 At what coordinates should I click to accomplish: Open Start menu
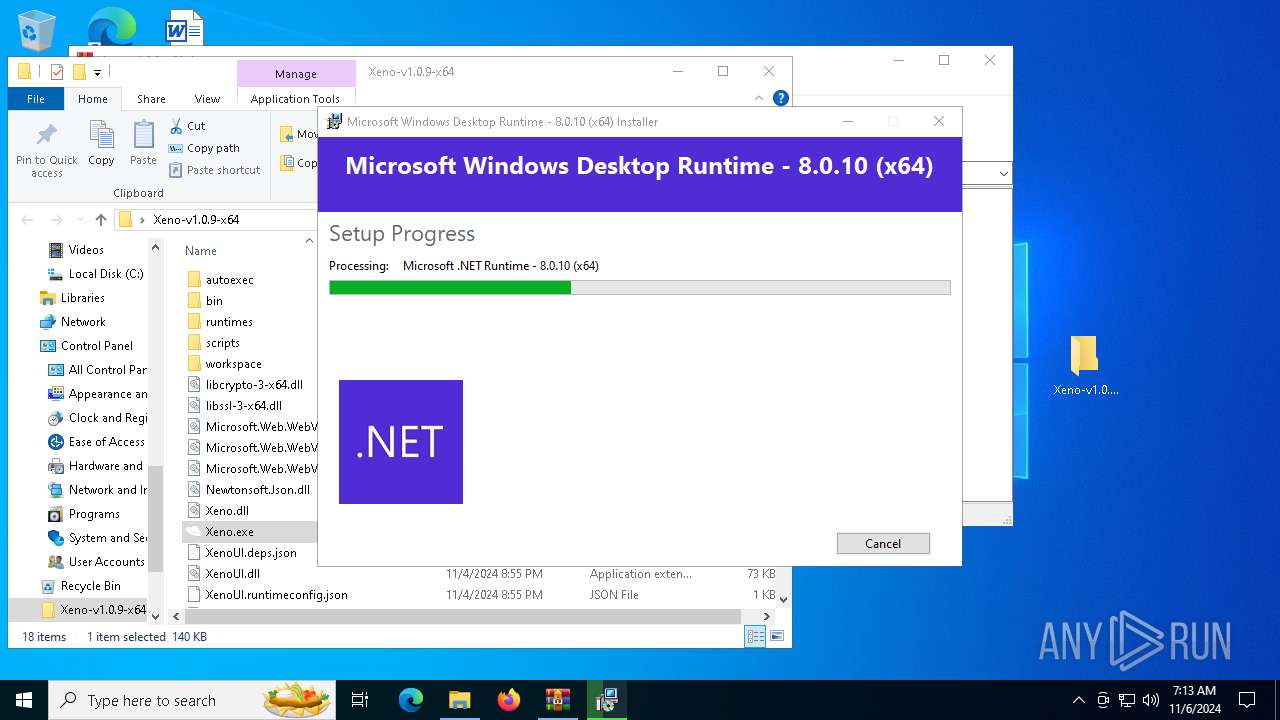coord(24,700)
